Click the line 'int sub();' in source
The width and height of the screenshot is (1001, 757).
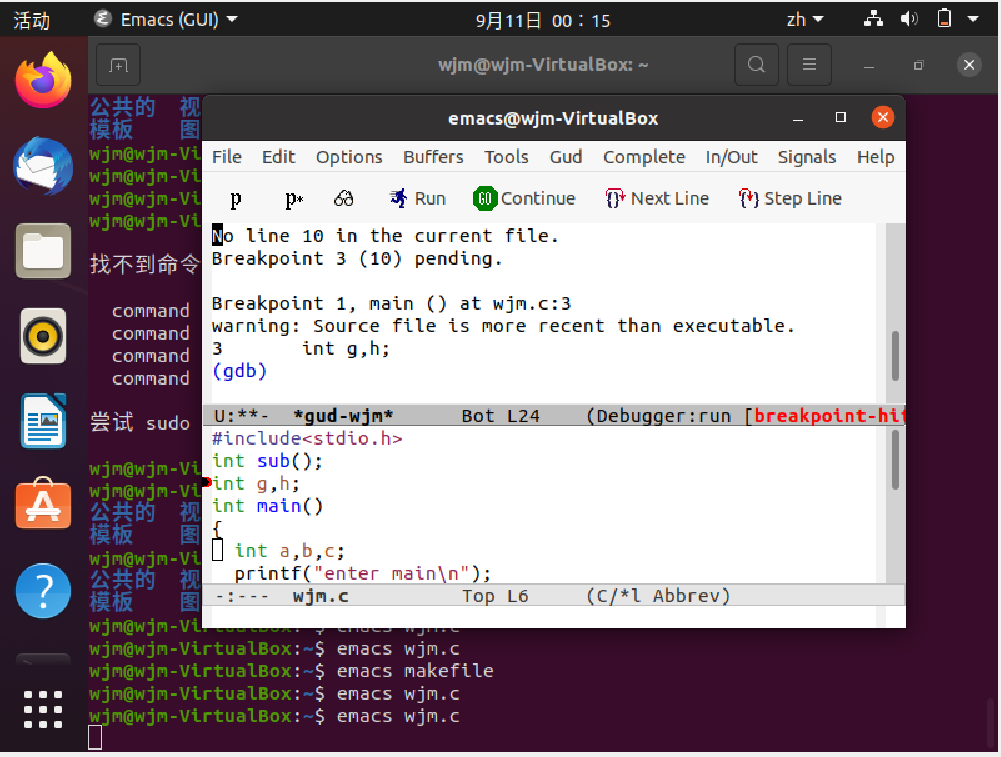point(267,461)
